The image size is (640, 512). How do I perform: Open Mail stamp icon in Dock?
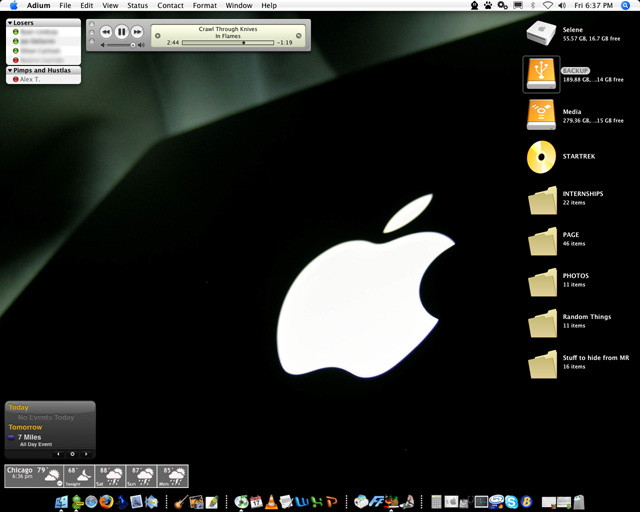[136, 501]
